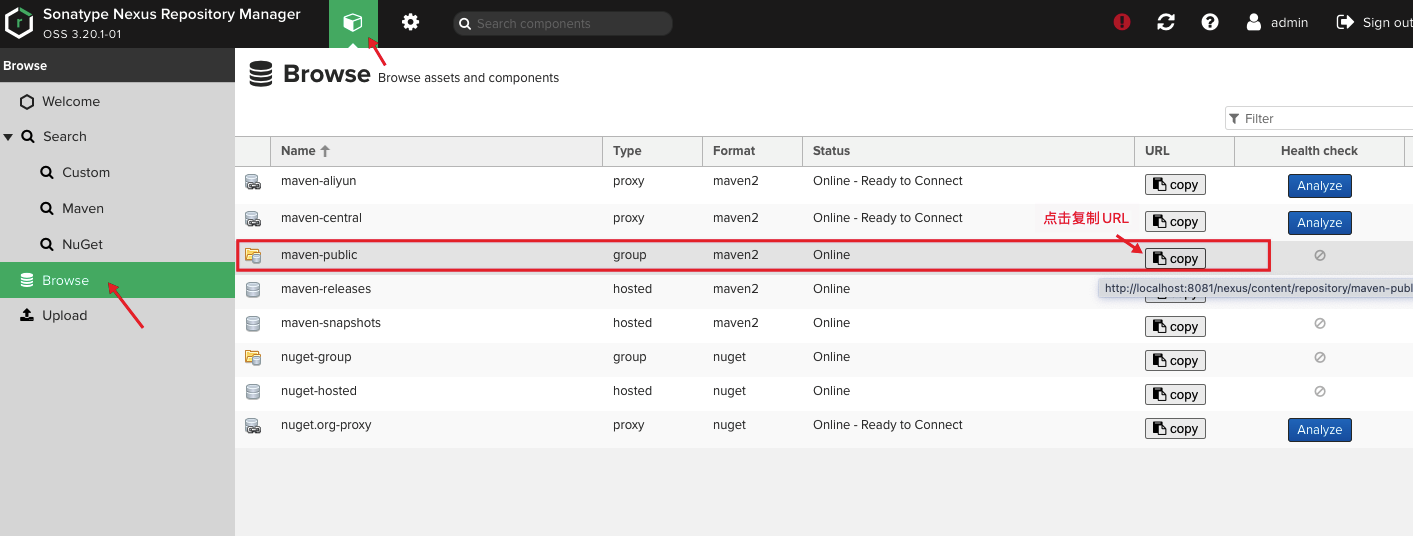Screen dimensions: 1413x536
Task: Open the nuget-group repository name
Action: 316,357
